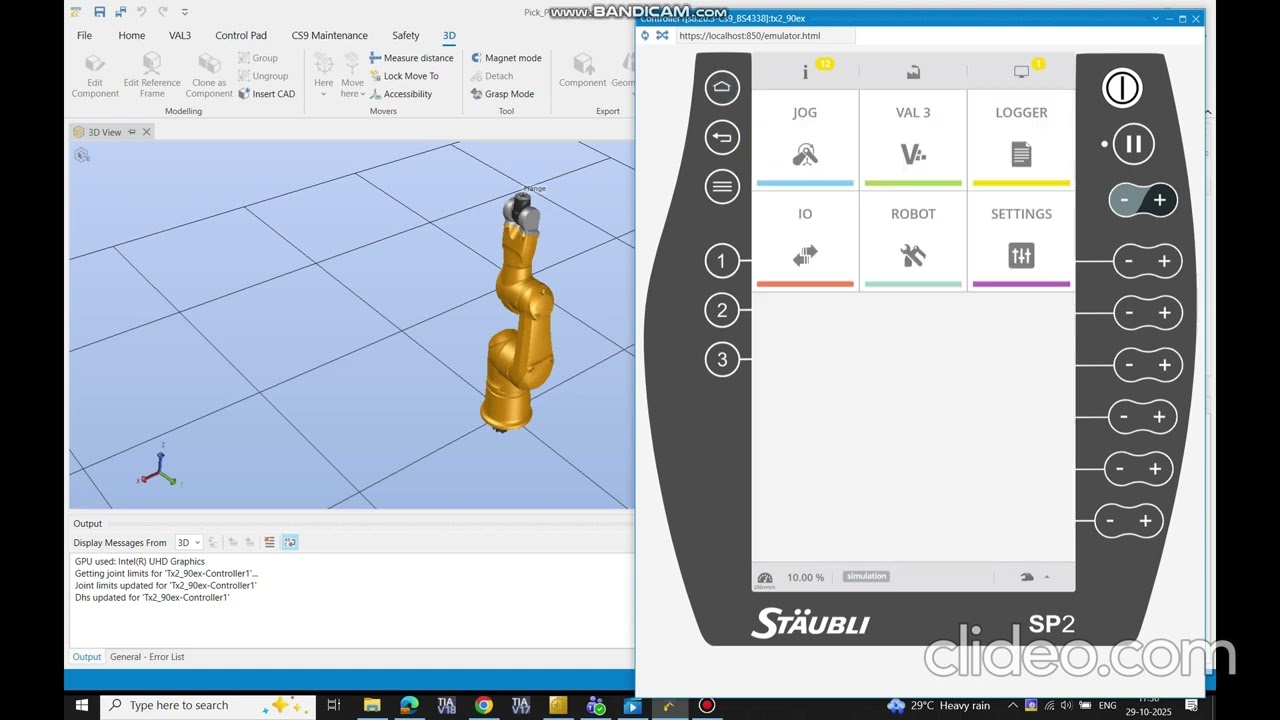Open TIA V18 from taskbar

[x=446, y=705]
